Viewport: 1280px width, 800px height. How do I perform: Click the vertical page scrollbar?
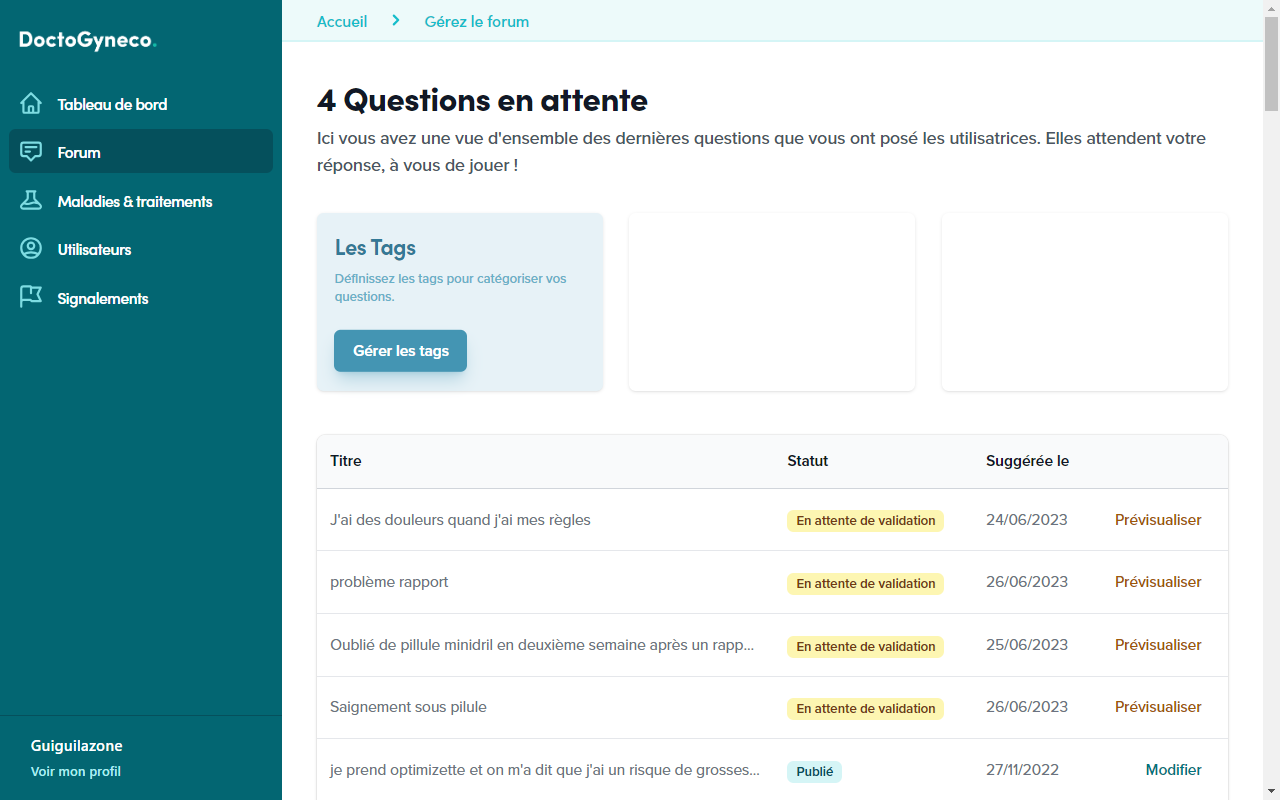pos(1271,60)
